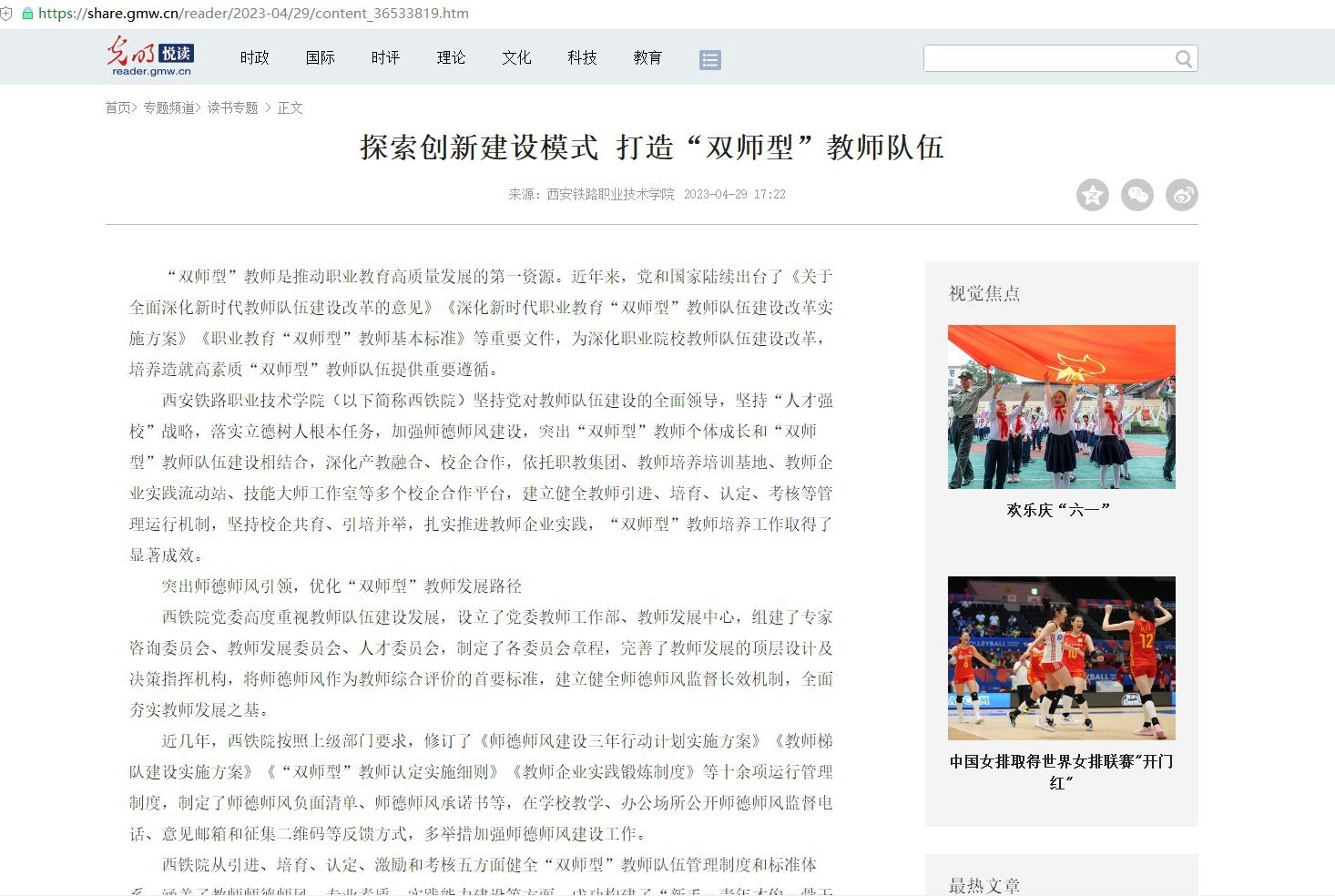Click the 专题频道 breadcrumb link
Screen dimensions: 1335x896
[168, 107]
